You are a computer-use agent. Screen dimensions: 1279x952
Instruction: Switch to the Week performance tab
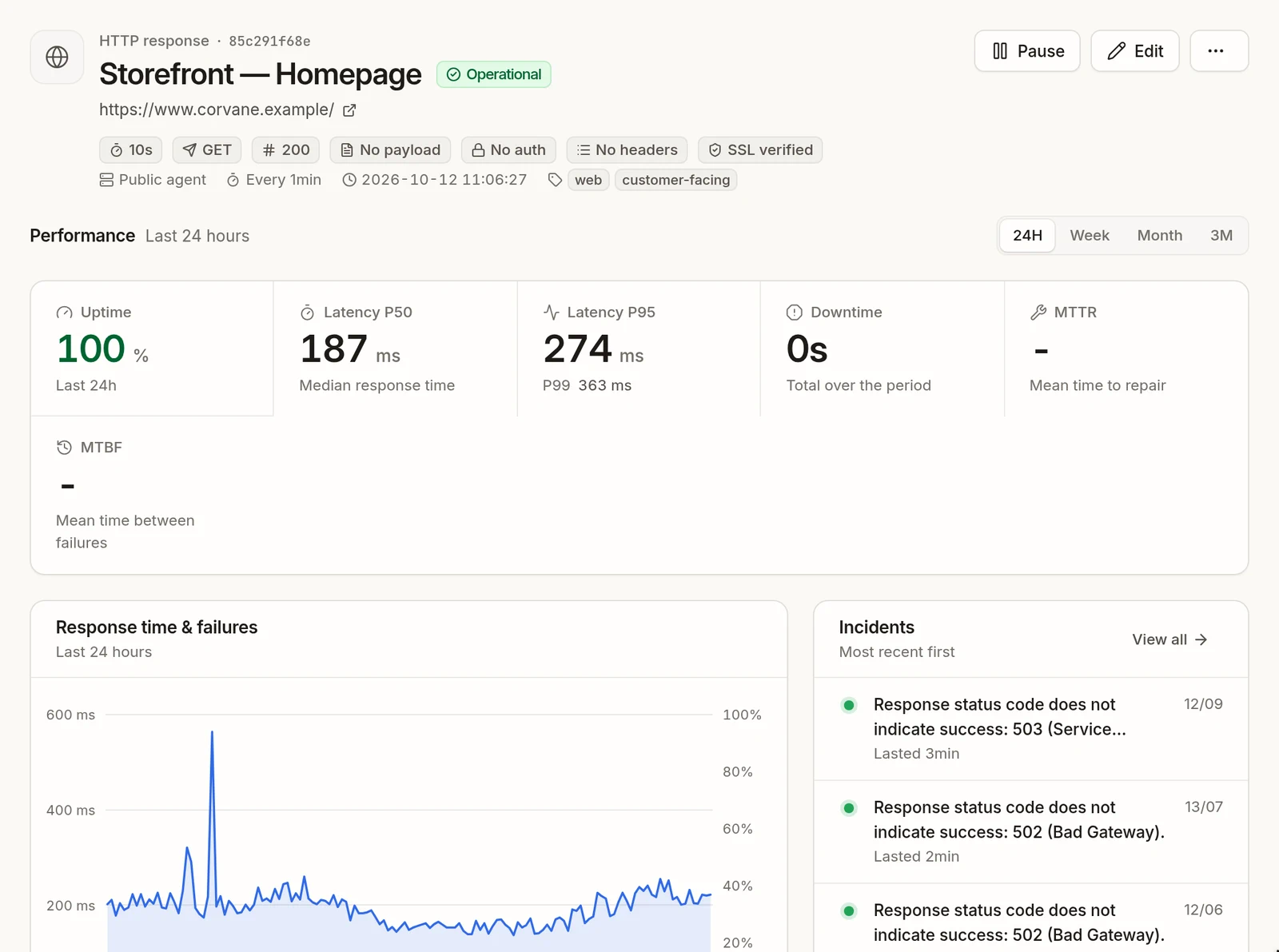[x=1090, y=236]
